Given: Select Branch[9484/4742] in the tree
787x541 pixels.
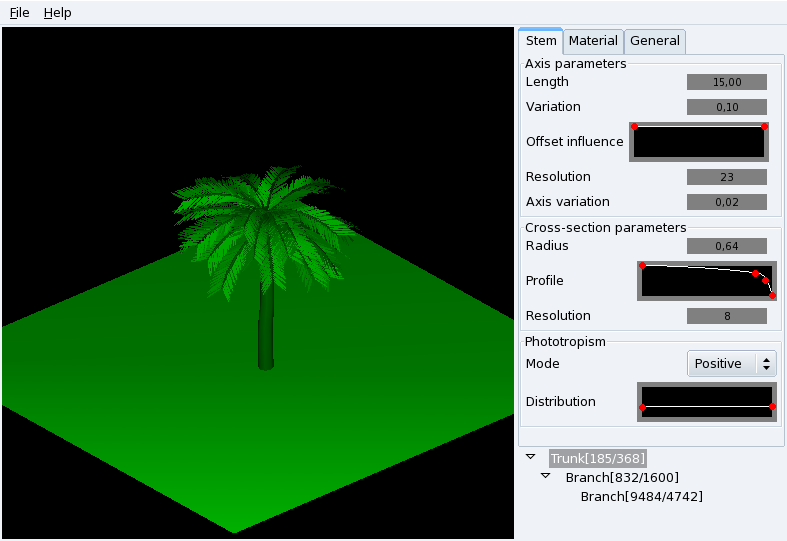Looking at the screenshot, I should click(641, 496).
